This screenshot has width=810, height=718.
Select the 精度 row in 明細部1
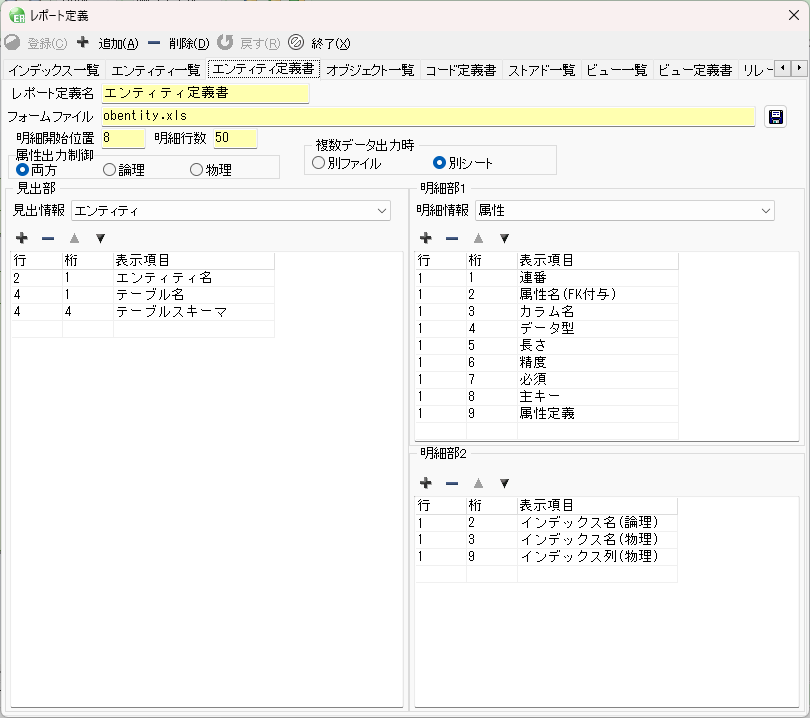(x=547, y=363)
